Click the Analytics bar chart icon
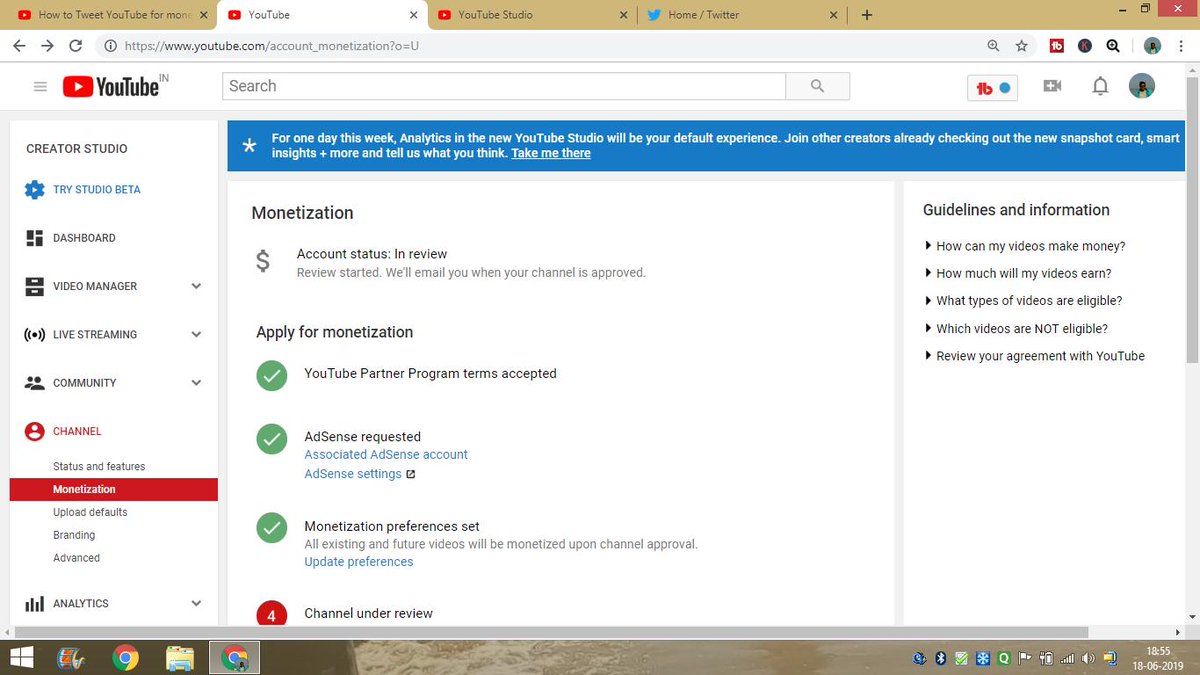The width and height of the screenshot is (1200, 675). point(34,604)
